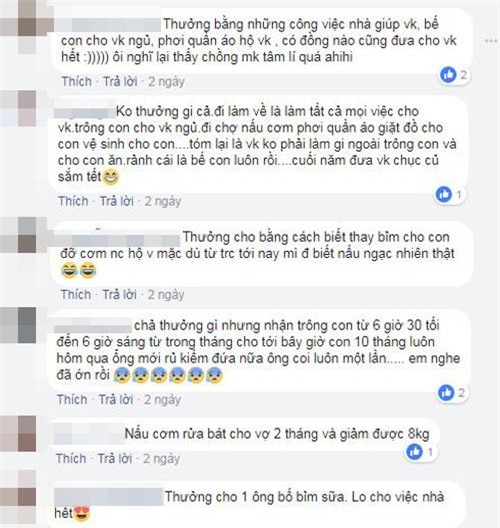Open the three-dot options next to first comment

[x=491, y=41]
